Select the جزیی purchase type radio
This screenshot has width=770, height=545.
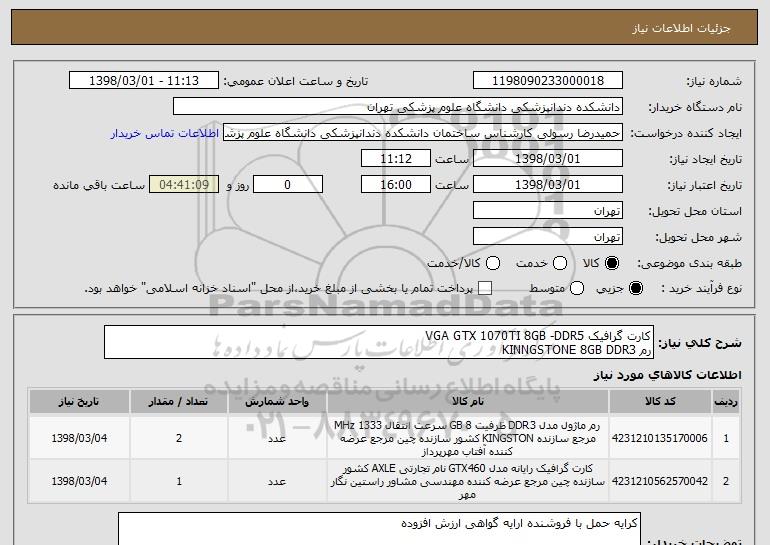pyautogui.click(x=635, y=288)
